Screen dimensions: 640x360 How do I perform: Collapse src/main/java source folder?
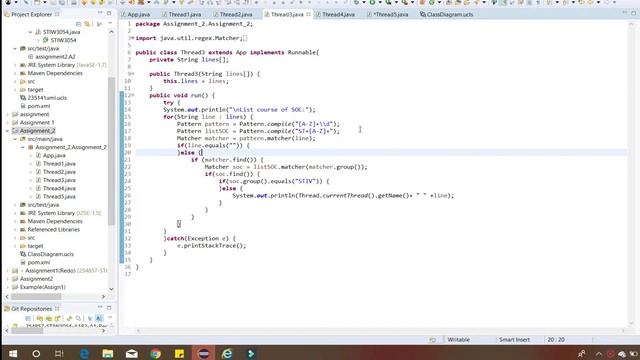(x=16, y=139)
